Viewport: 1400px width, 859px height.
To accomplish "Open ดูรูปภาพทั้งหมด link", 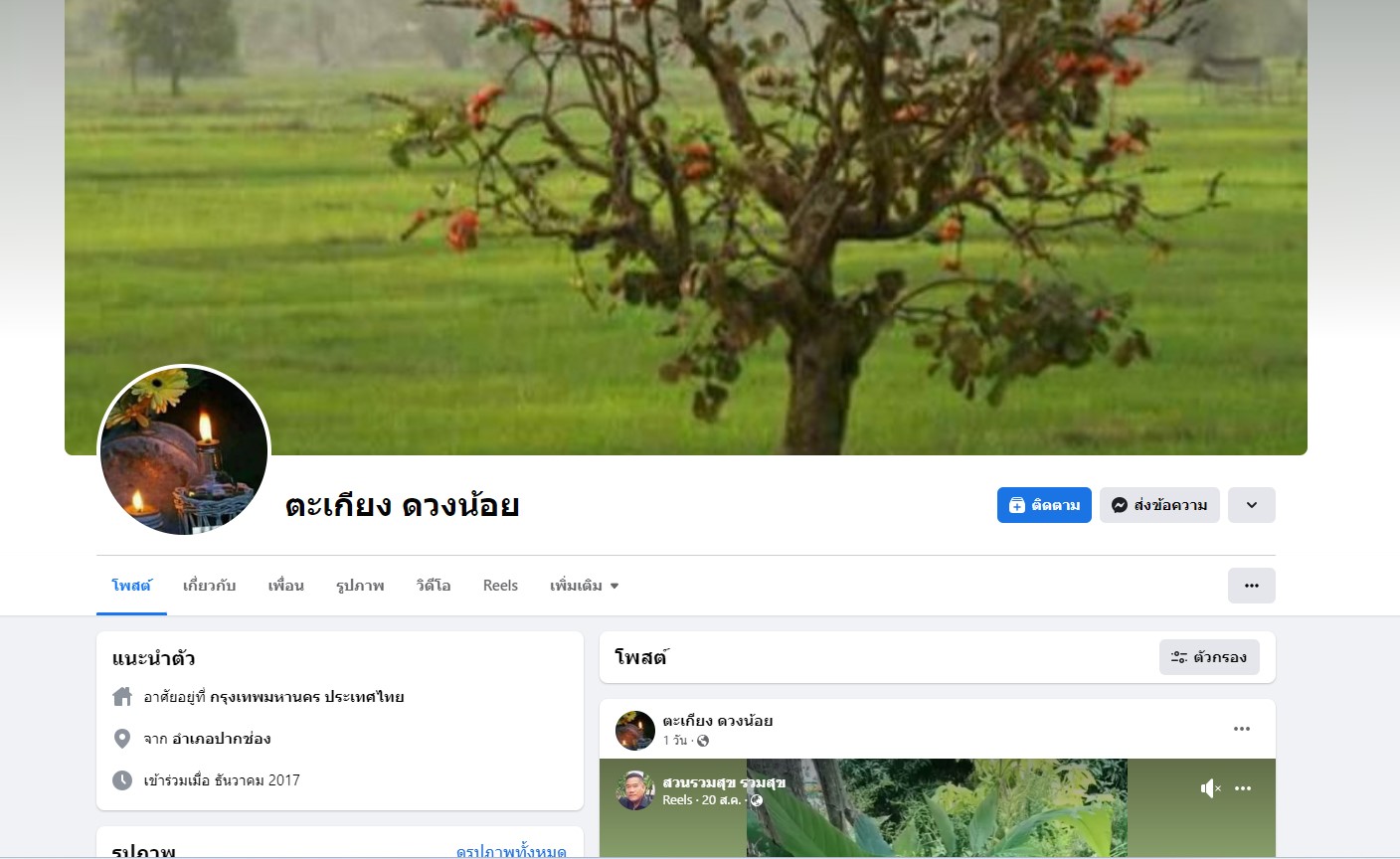I will pyautogui.click(x=511, y=851).
